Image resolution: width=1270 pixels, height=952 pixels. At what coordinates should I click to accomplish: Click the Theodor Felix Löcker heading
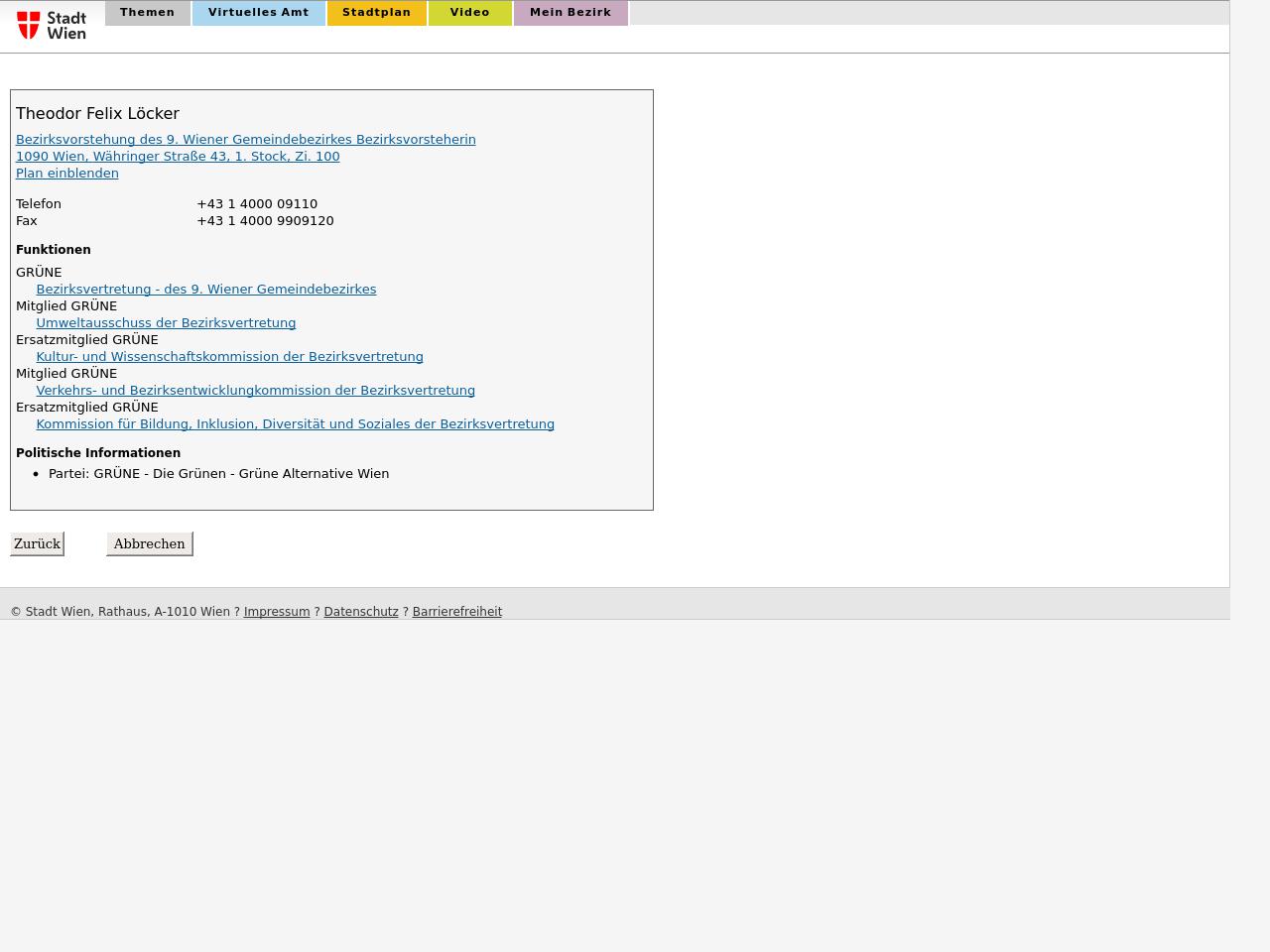click(97, 114)
